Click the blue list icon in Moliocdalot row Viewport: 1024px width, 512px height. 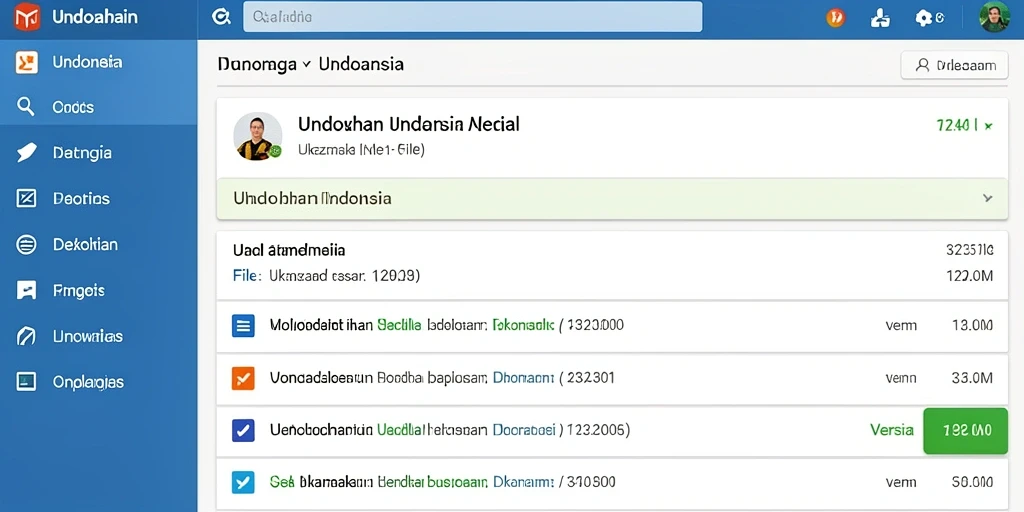click(x=244, y=325)
